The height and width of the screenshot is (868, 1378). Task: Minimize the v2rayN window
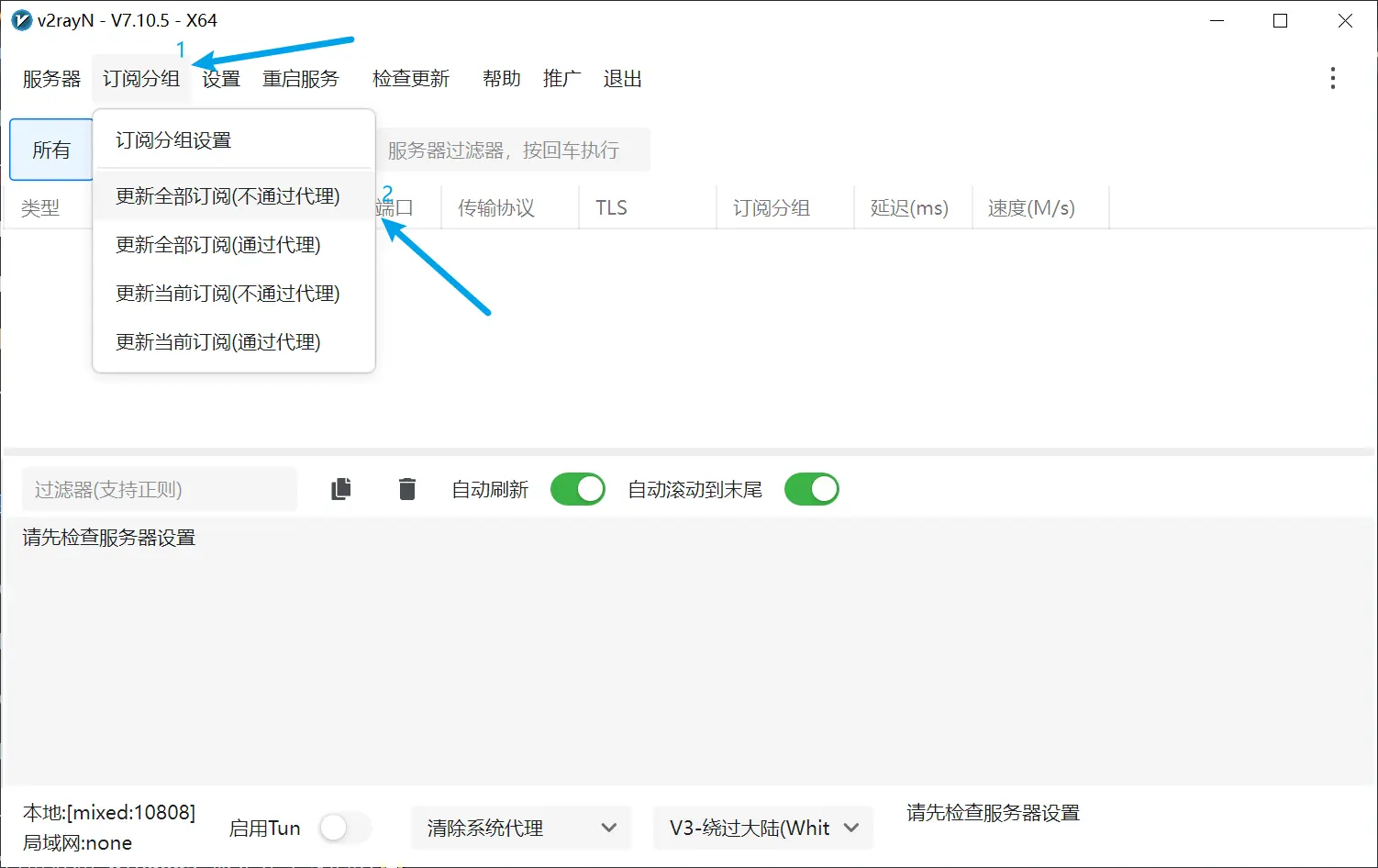tap(1217, 20)
